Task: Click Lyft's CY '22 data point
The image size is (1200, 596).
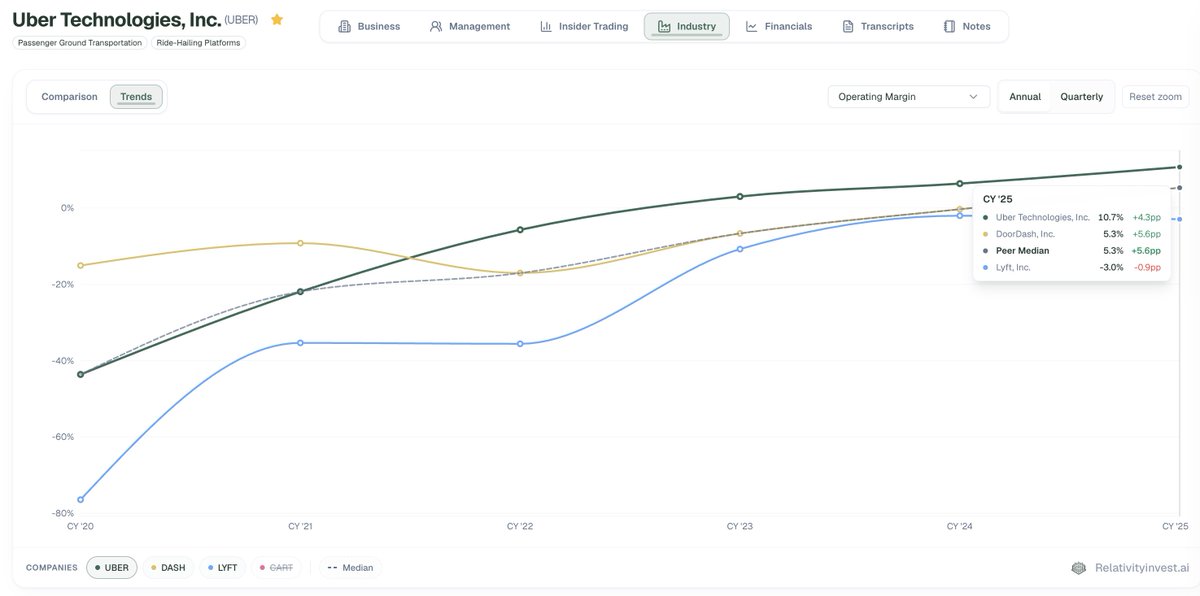Action: point(520,344)
